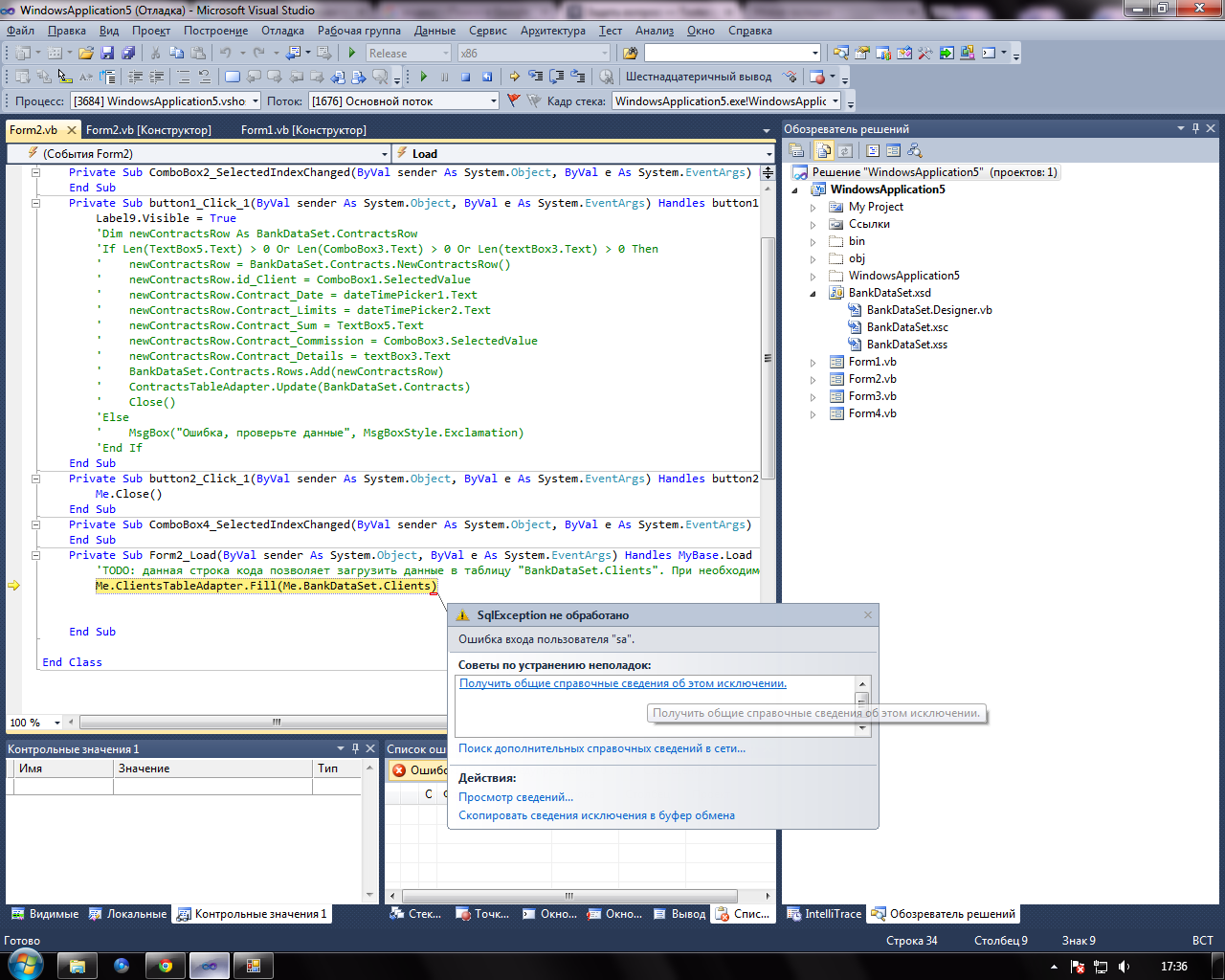The image size is (1225, 980).
Task: Pin the Solution Explorer panel
Action: [1195, 128]
